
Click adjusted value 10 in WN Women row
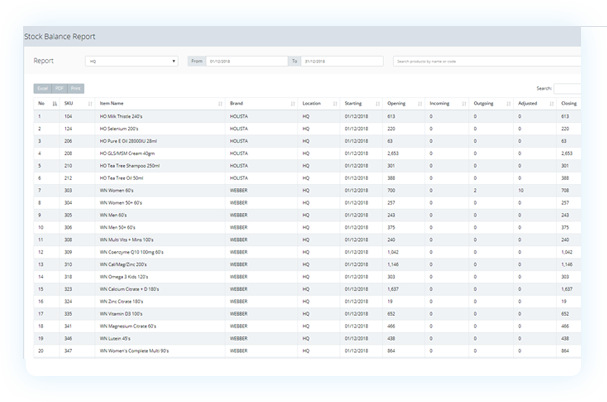pyautogui.click(x=521, y=191)
